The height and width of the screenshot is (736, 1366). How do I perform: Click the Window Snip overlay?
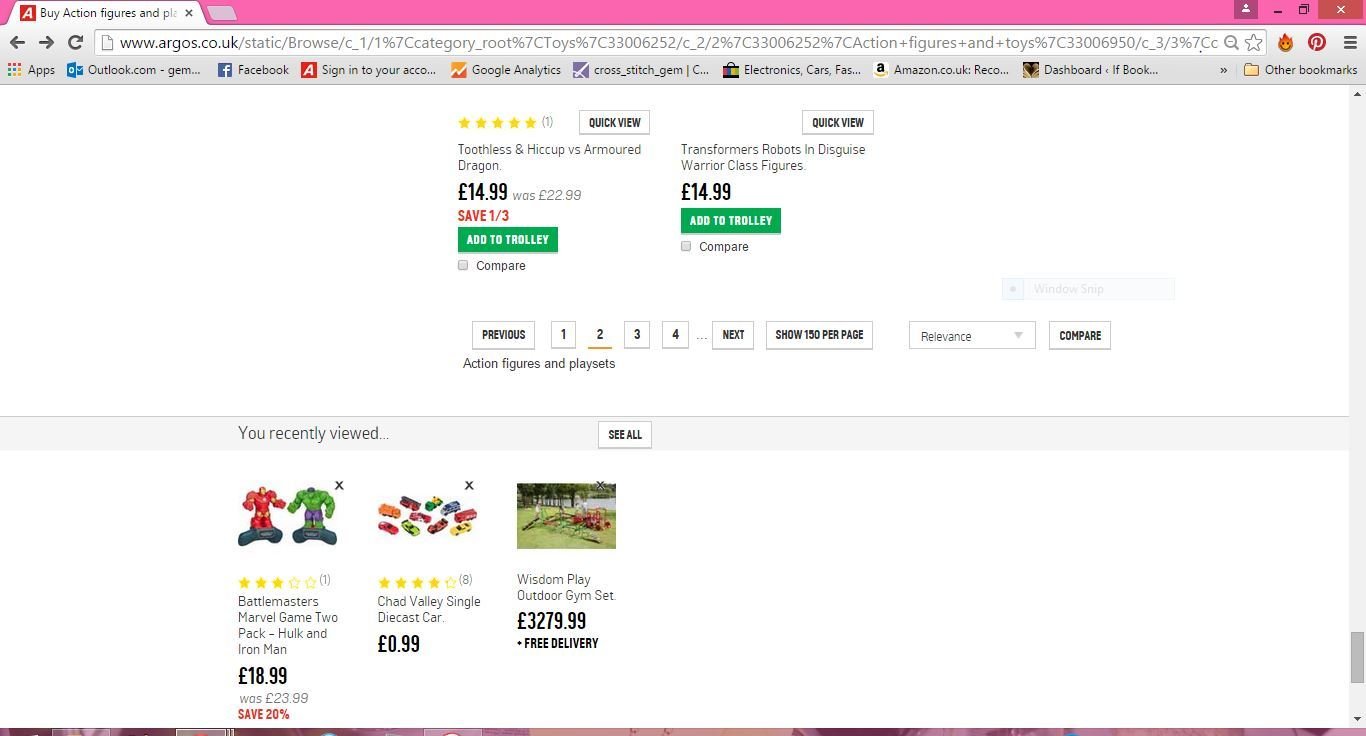click(x=1088, y=289)
